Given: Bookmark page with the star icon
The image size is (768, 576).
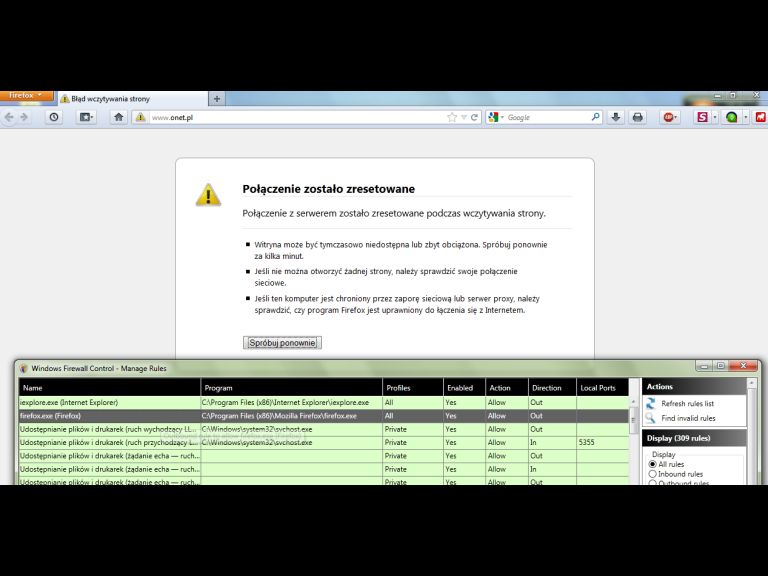Looking at the screenshot, I should [x=452, y=117].
